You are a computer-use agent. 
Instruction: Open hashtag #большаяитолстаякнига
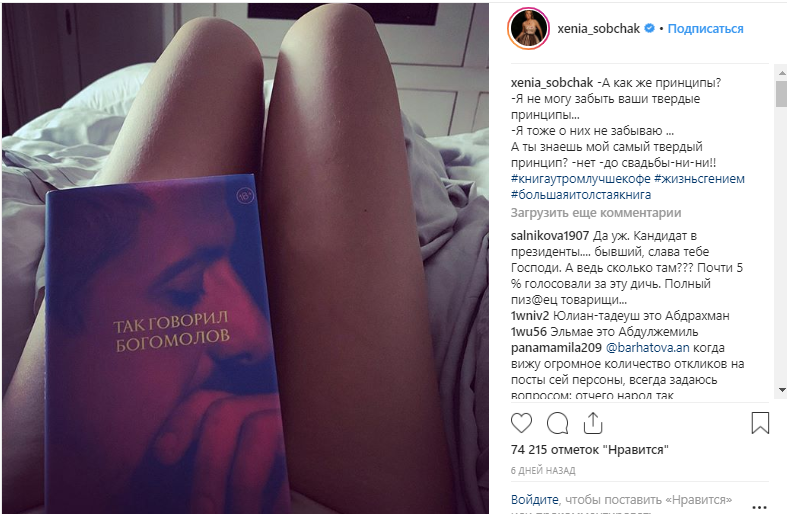(581, 195)
